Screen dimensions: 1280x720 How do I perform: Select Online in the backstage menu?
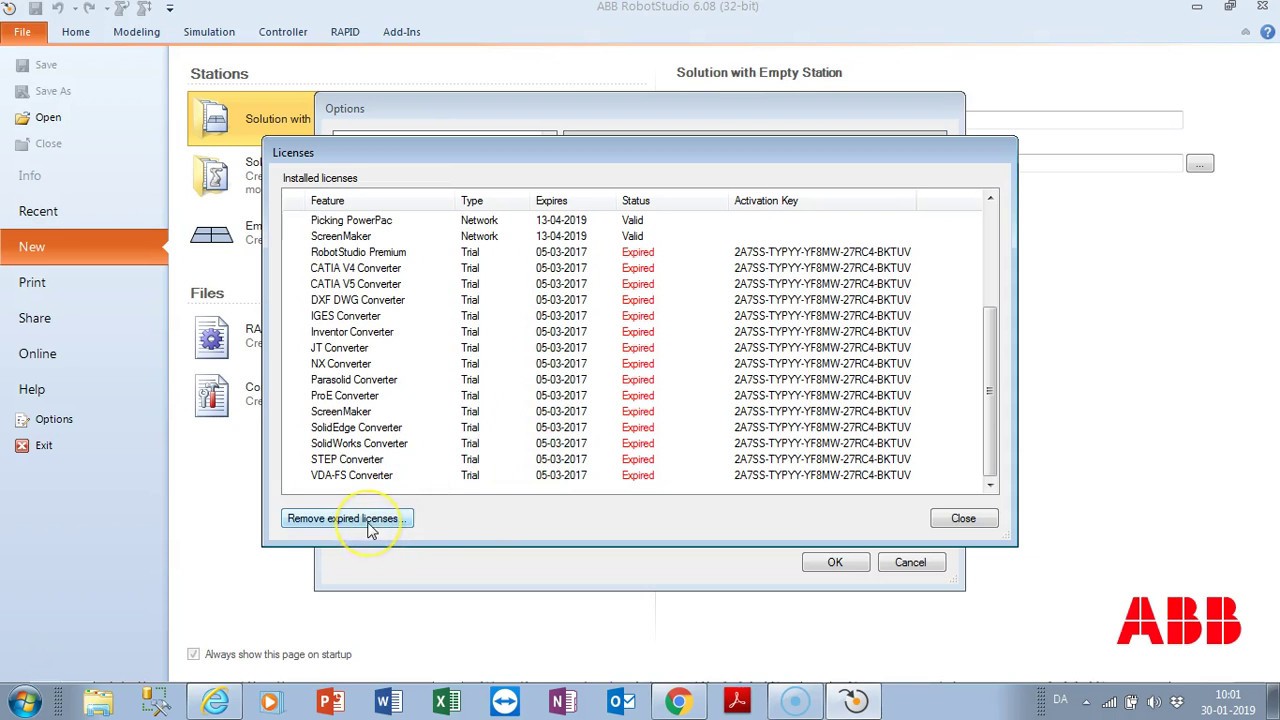click(37, 353)
